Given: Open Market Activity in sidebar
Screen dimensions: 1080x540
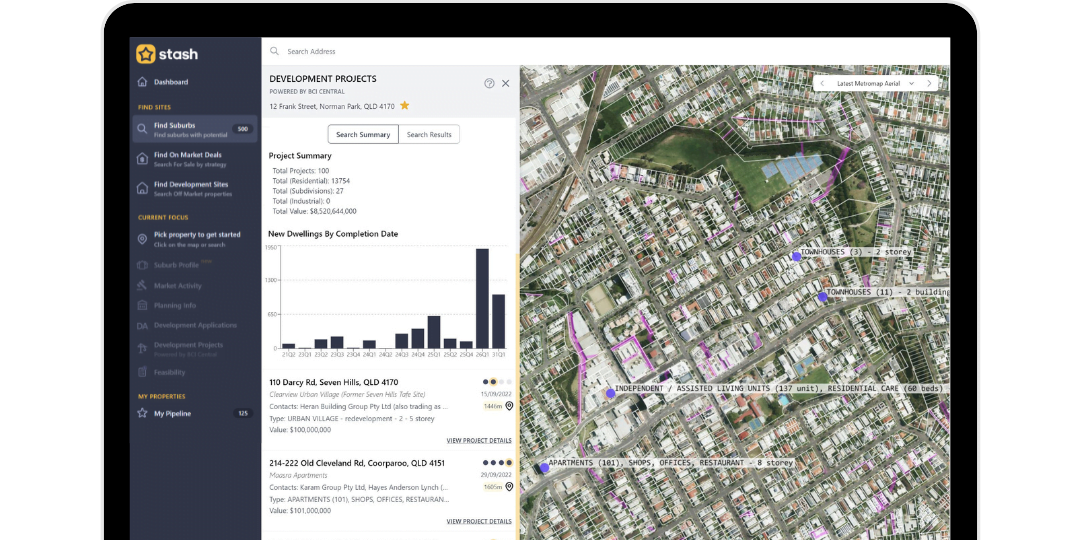Looking at the screenshot, I should (x=178, y=285).
